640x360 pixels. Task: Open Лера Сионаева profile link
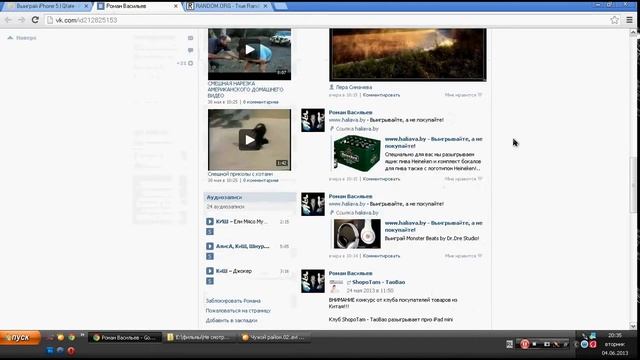[x=353, y=87]
